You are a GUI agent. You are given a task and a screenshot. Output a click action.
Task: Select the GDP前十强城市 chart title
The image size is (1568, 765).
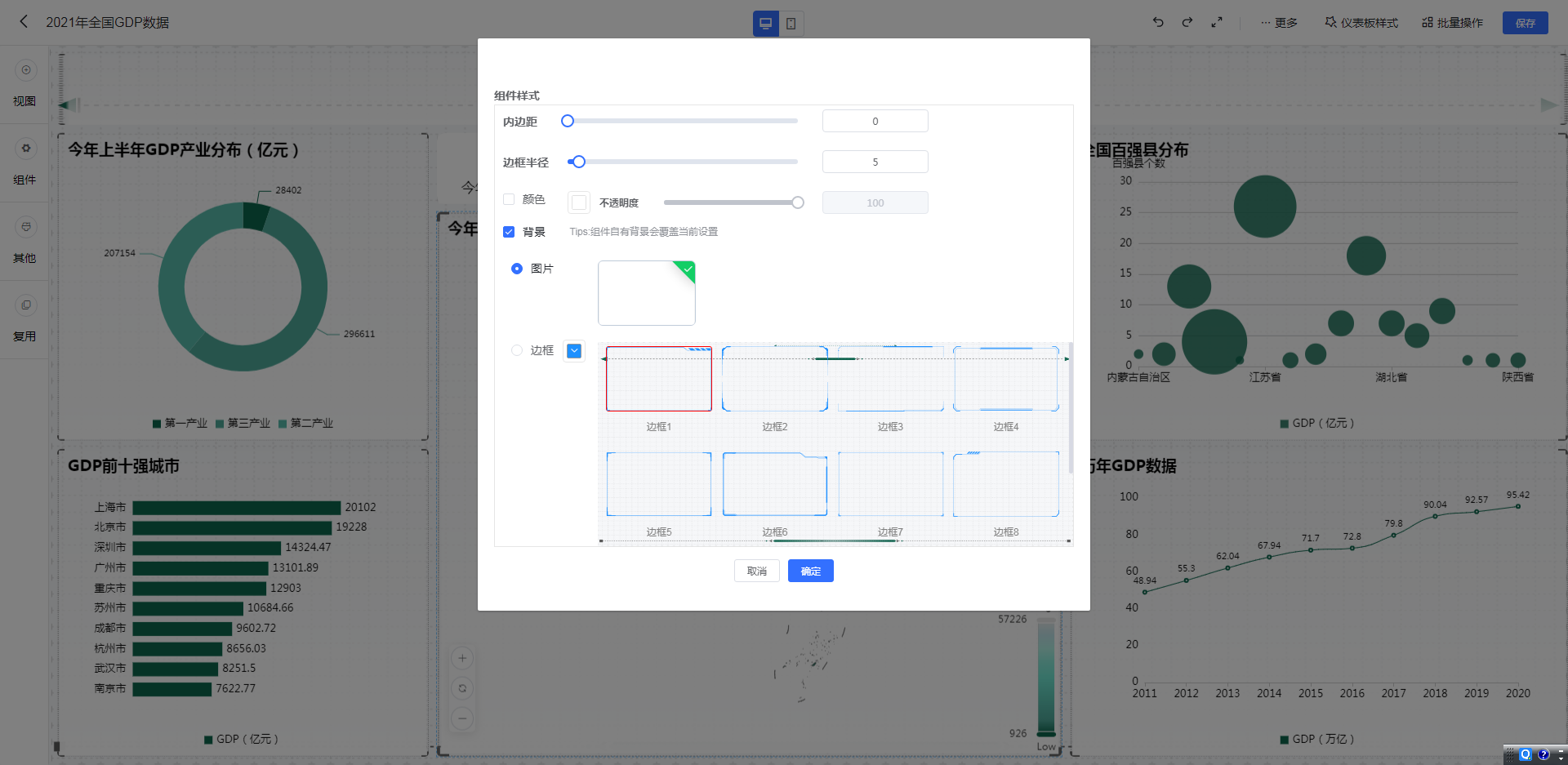(x=123, y=466)
